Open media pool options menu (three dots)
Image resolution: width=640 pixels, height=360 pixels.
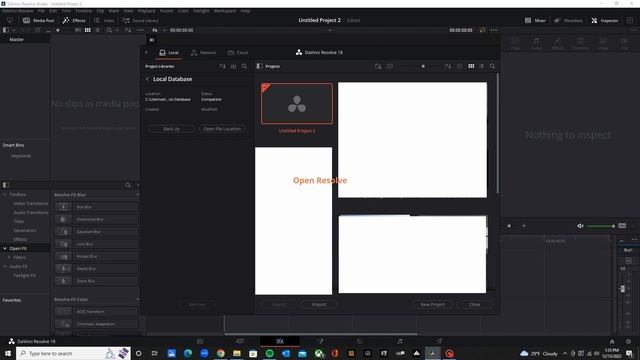click(x=140, y=30)
